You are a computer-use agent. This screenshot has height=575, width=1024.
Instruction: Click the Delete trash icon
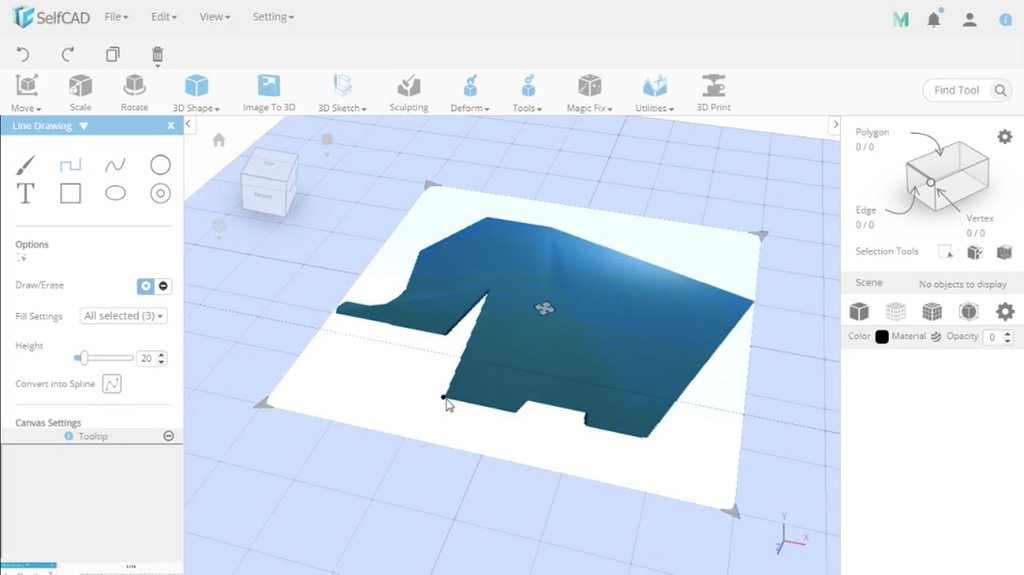157,55
